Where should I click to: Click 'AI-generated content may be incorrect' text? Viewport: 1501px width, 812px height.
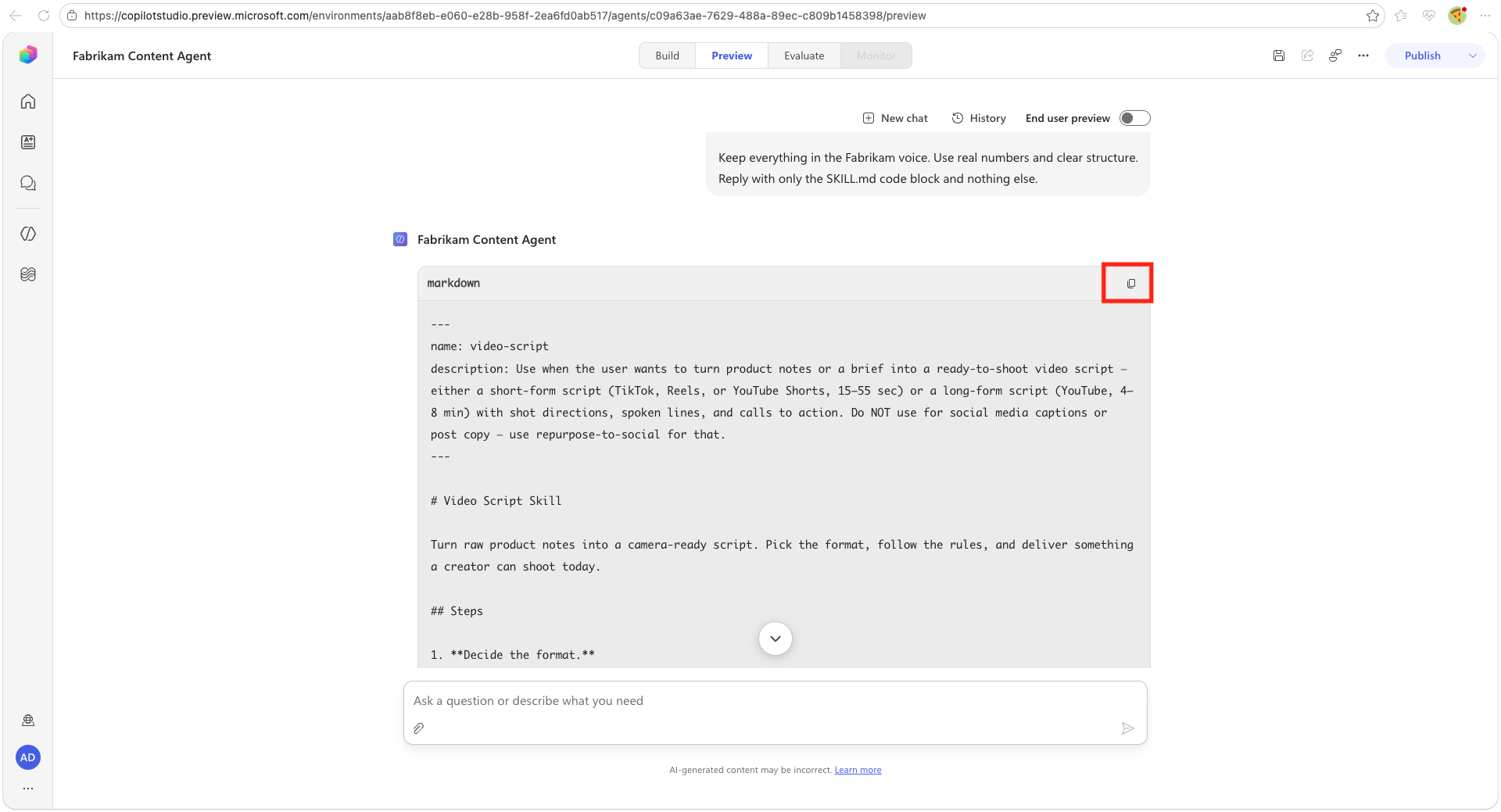(750, 770)
